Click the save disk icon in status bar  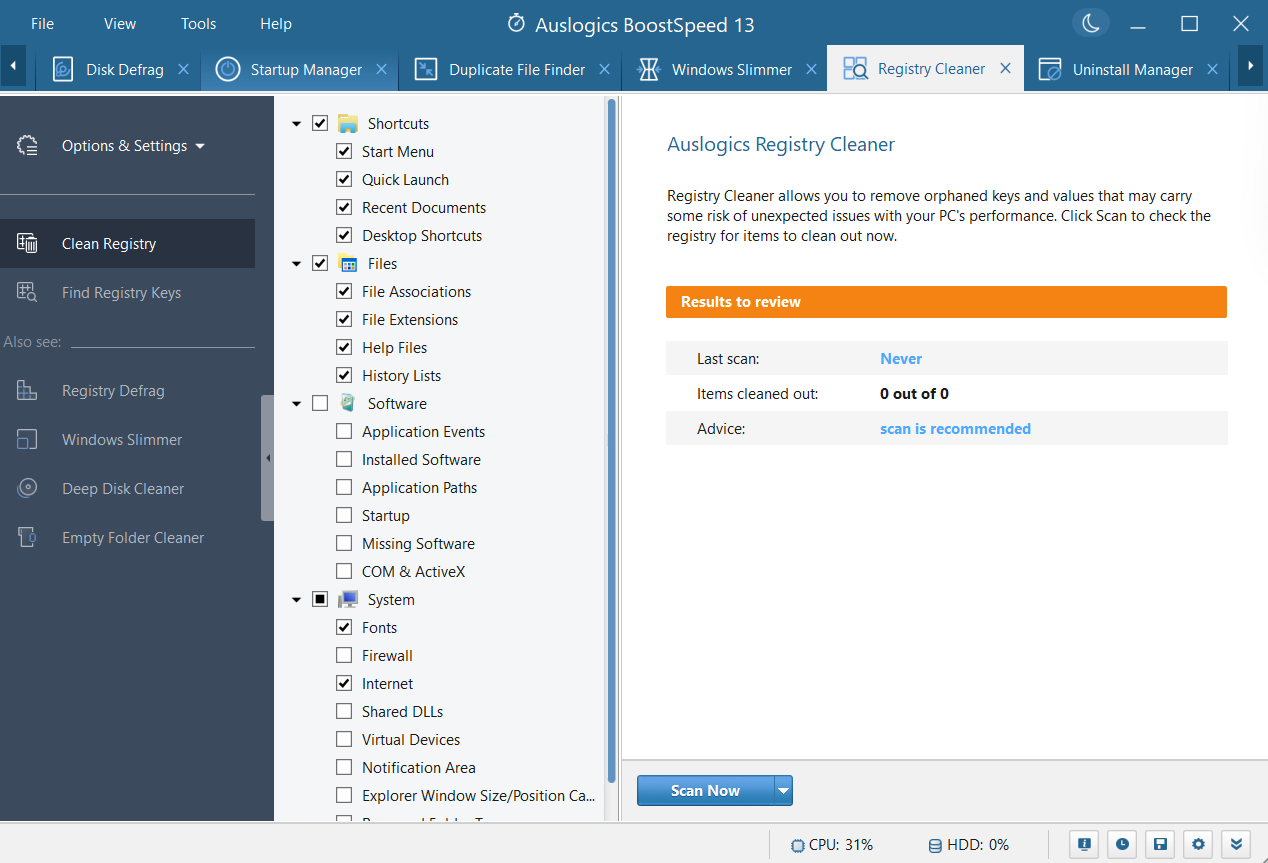coord(1160,844)
